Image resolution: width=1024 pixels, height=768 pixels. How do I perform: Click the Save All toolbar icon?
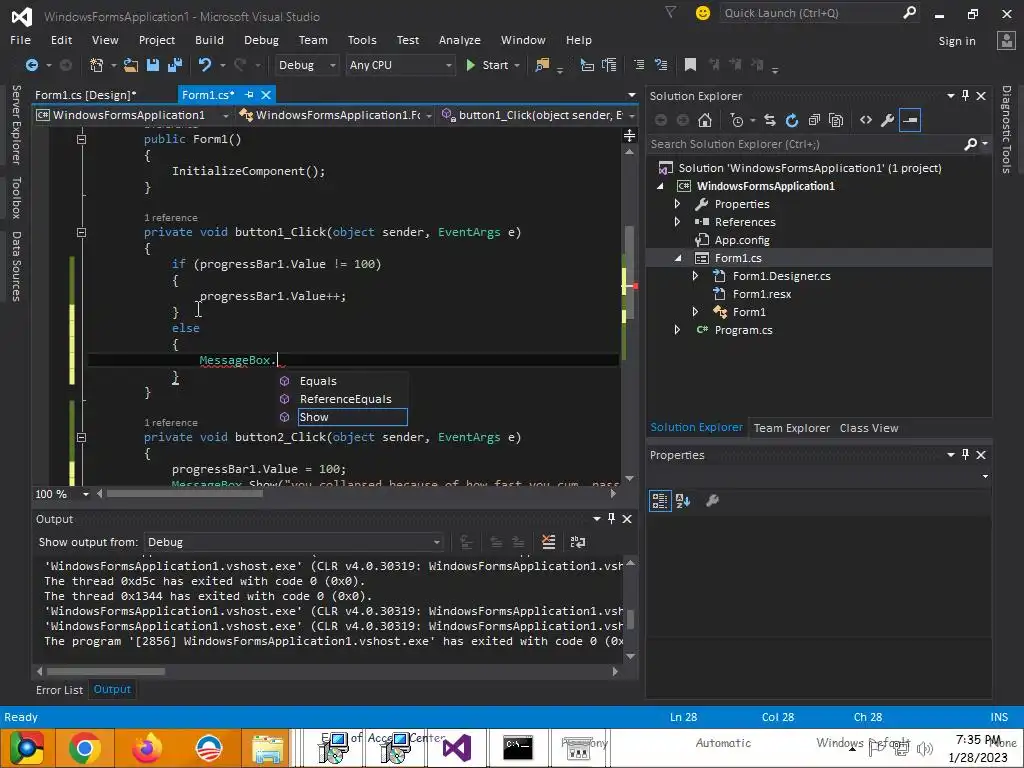(x=174, y=65)
